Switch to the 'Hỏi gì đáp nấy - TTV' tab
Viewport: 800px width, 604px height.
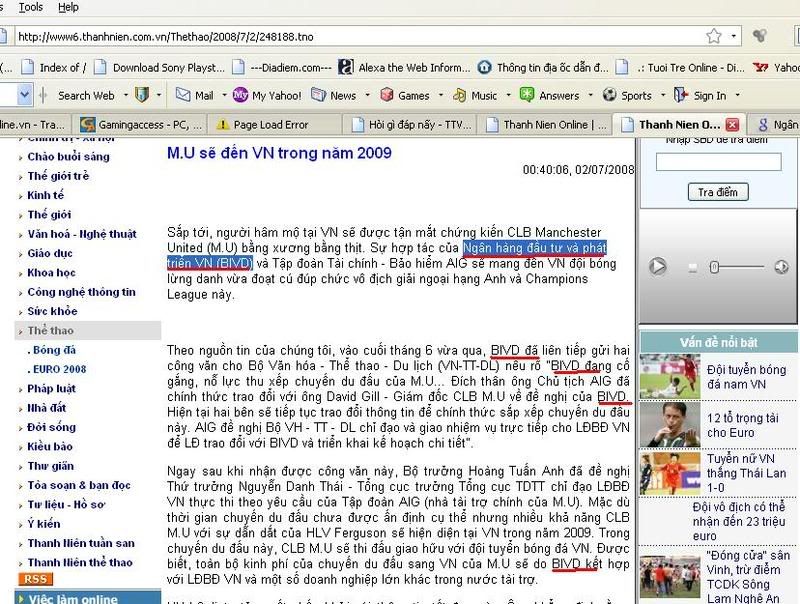point(412,124)
